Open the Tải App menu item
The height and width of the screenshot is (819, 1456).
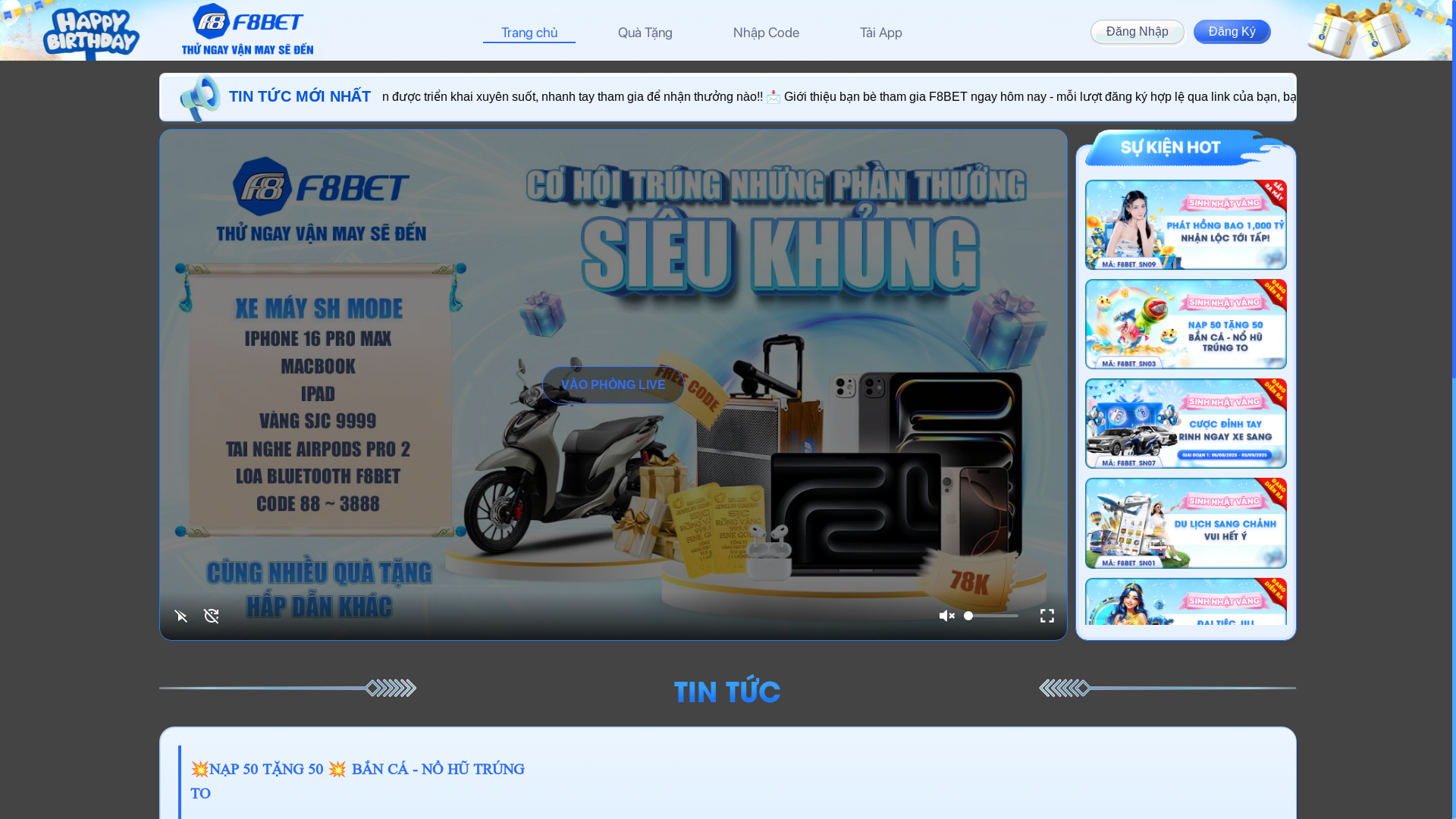[x=881, y=33]
